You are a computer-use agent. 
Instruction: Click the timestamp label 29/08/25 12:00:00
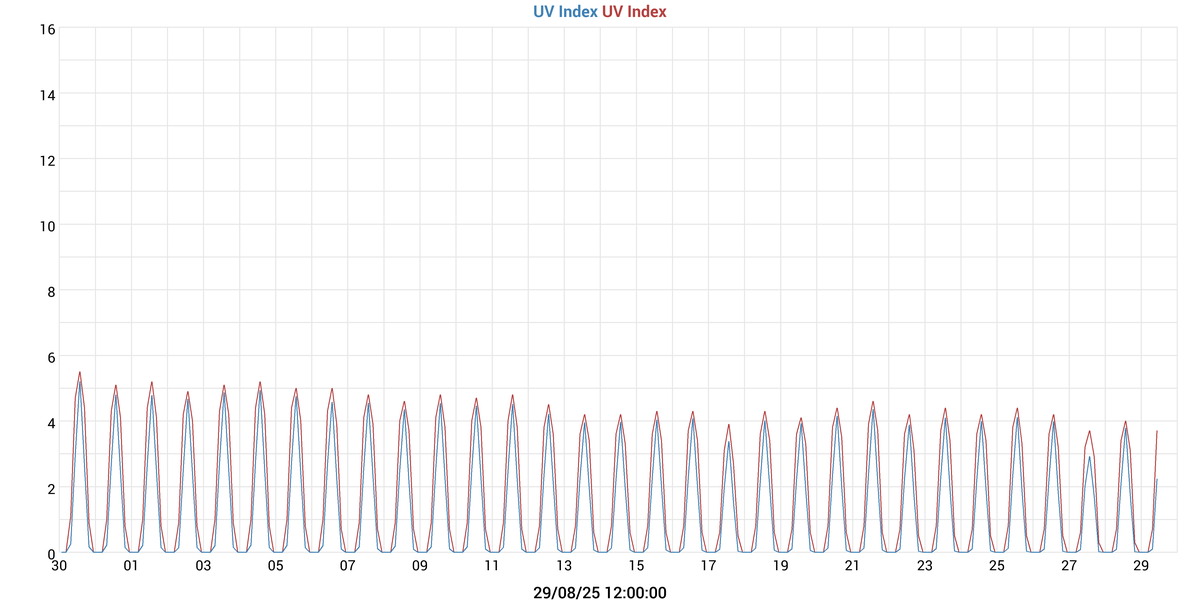600,593
